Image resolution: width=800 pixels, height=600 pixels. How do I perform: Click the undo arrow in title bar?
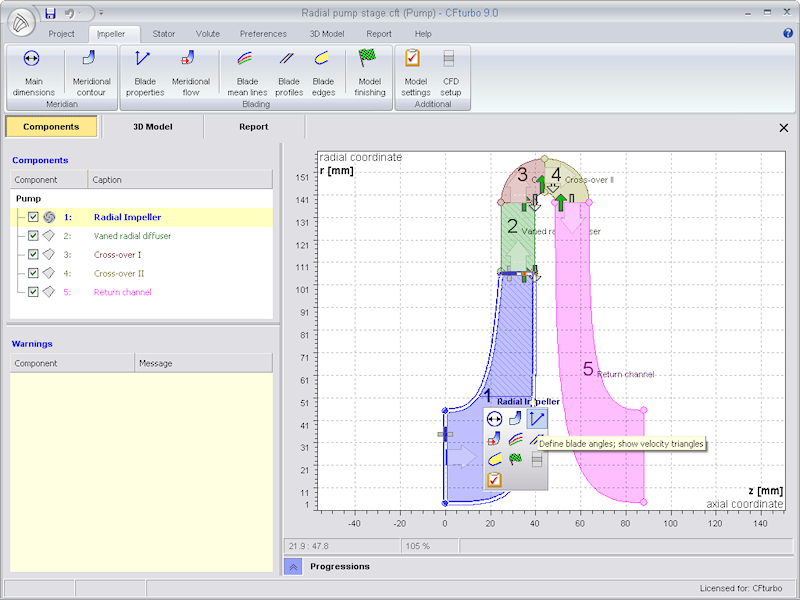[69, 13]
